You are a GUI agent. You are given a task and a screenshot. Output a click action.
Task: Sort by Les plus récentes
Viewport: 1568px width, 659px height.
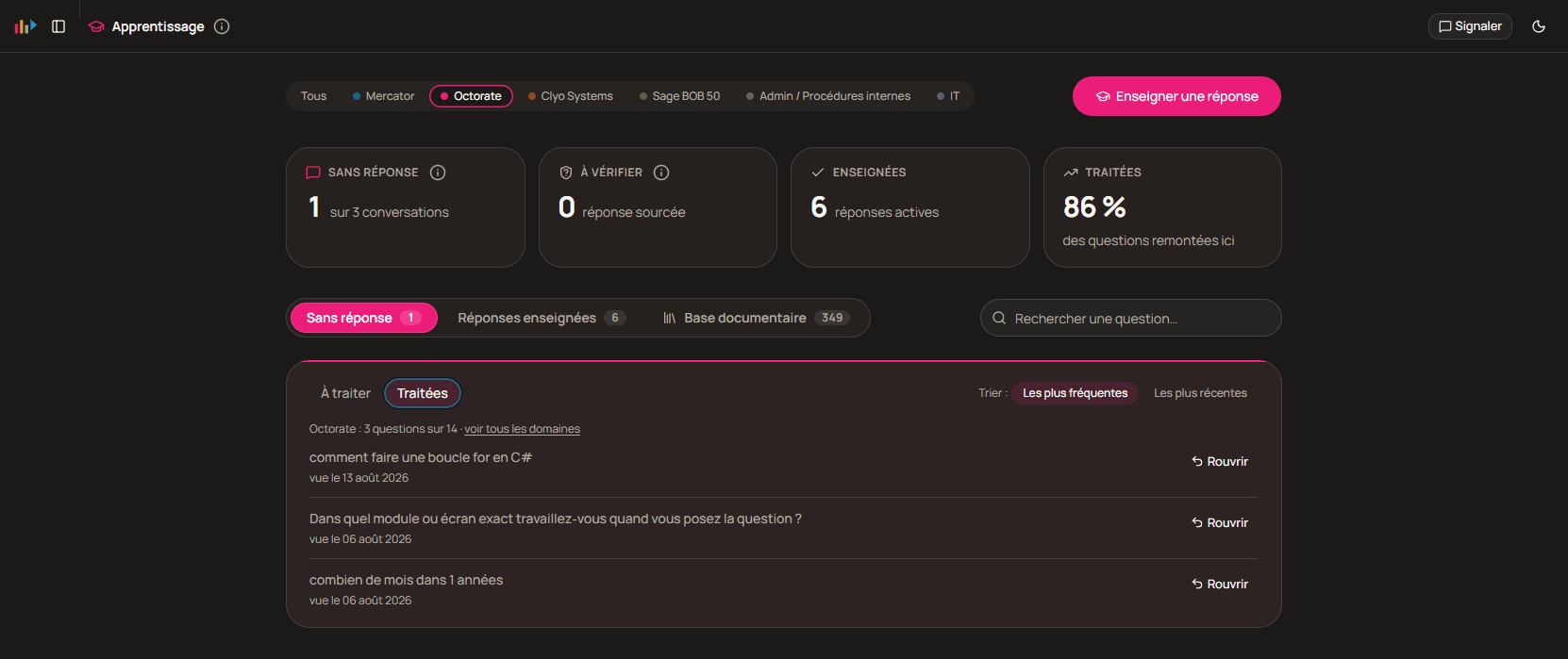[x=1200, y=393]
